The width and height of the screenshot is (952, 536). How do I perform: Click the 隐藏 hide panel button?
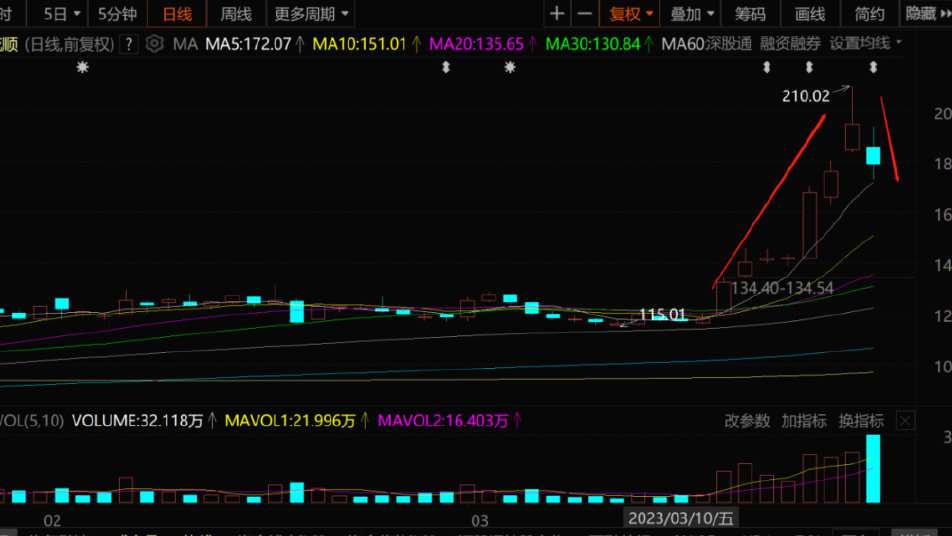coord(927,13)
